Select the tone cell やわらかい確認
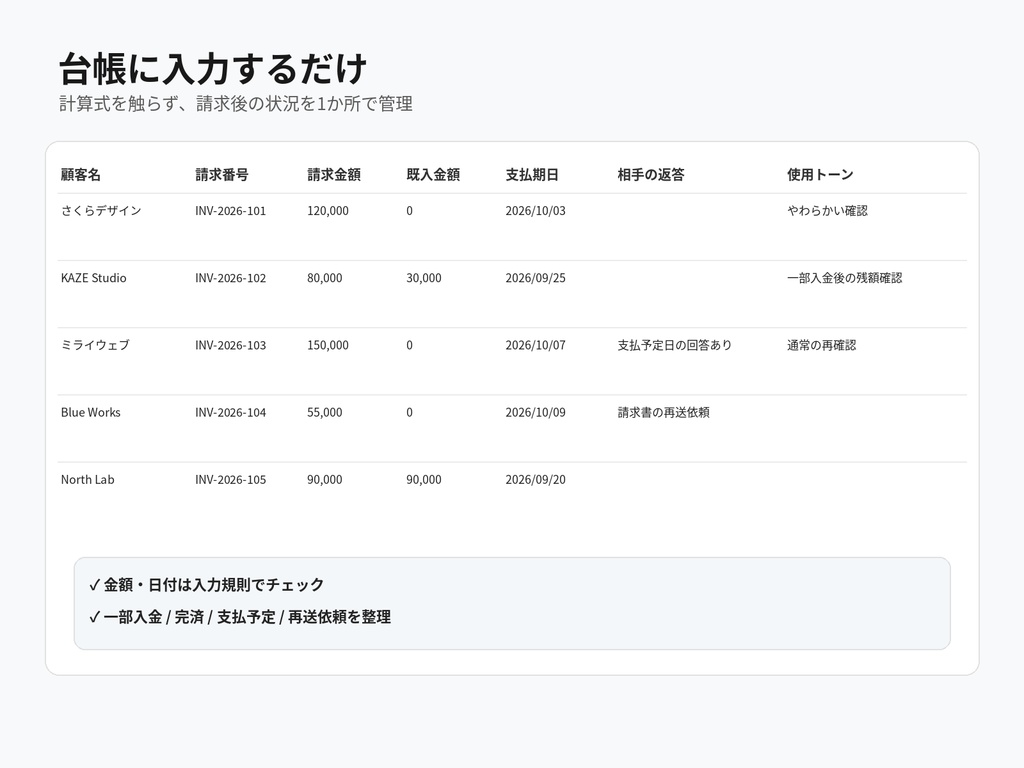This screenshot has height=768, width=1024. point(827,210)
